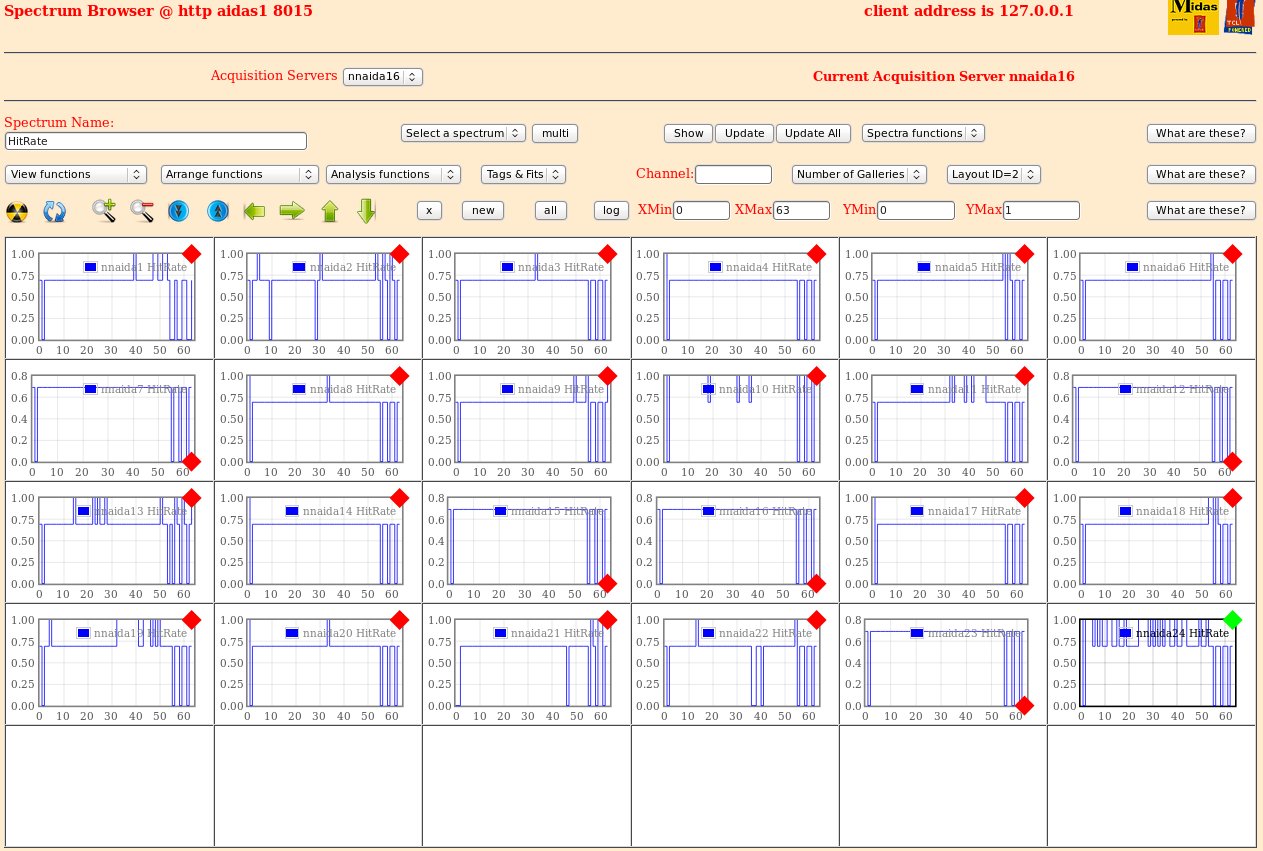
Task: Zoom in with the green-plus magnifier
Action: (104, 211)
